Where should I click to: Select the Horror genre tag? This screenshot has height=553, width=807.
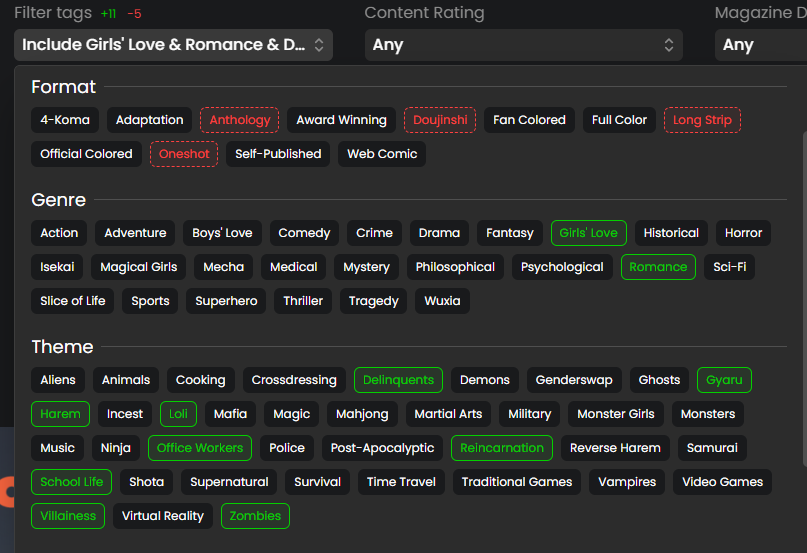point(743,233)
